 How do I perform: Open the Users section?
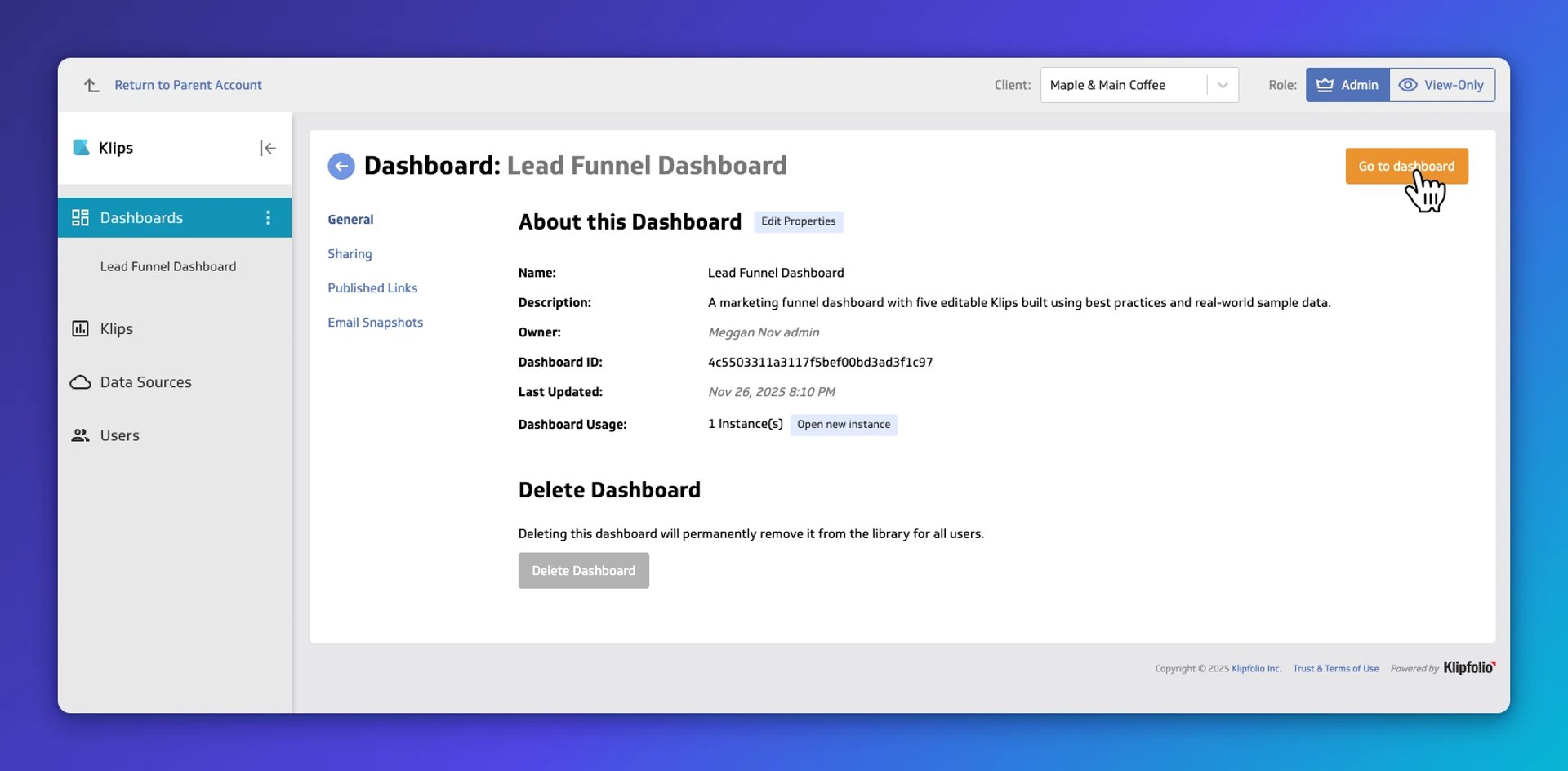coord(119,435)
